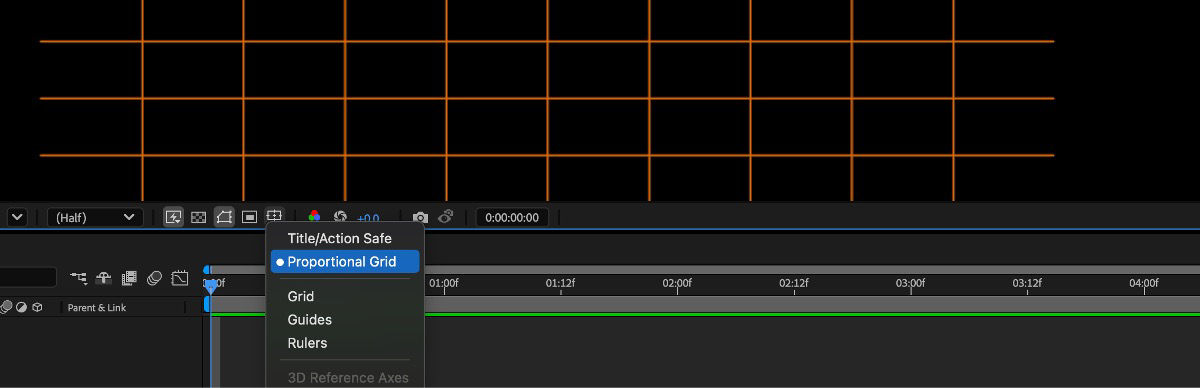Image resolution: width=1200 pixels, height=388 pixels.
Task: Click the Parent & Link column header
Action: pos(97,308)
